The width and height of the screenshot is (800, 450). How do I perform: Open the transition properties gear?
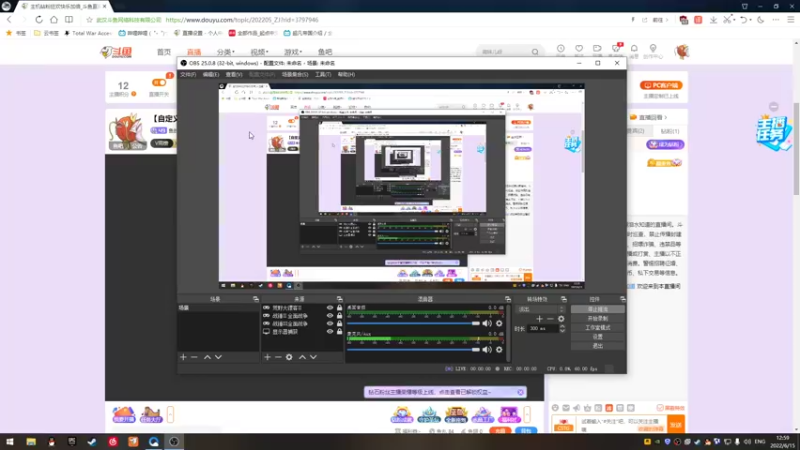click(x=561, y=319)
